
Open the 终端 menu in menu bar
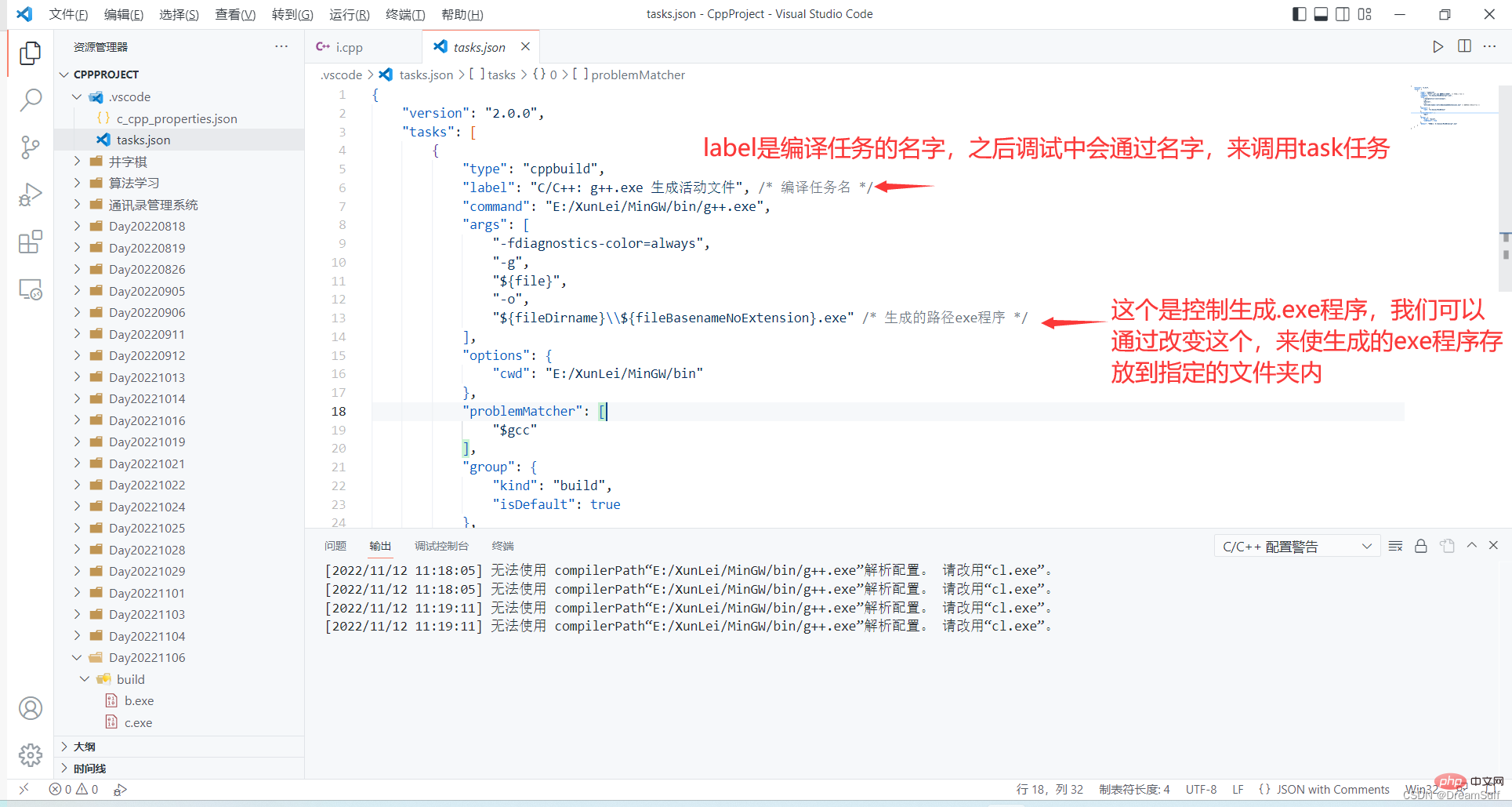pos(405,14)
